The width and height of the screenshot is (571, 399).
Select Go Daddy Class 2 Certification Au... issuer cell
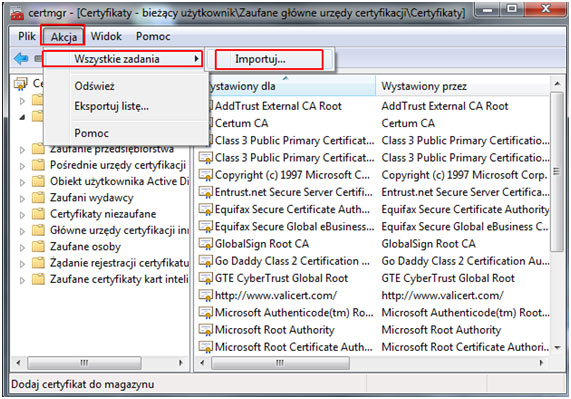(x=465, y=261)
